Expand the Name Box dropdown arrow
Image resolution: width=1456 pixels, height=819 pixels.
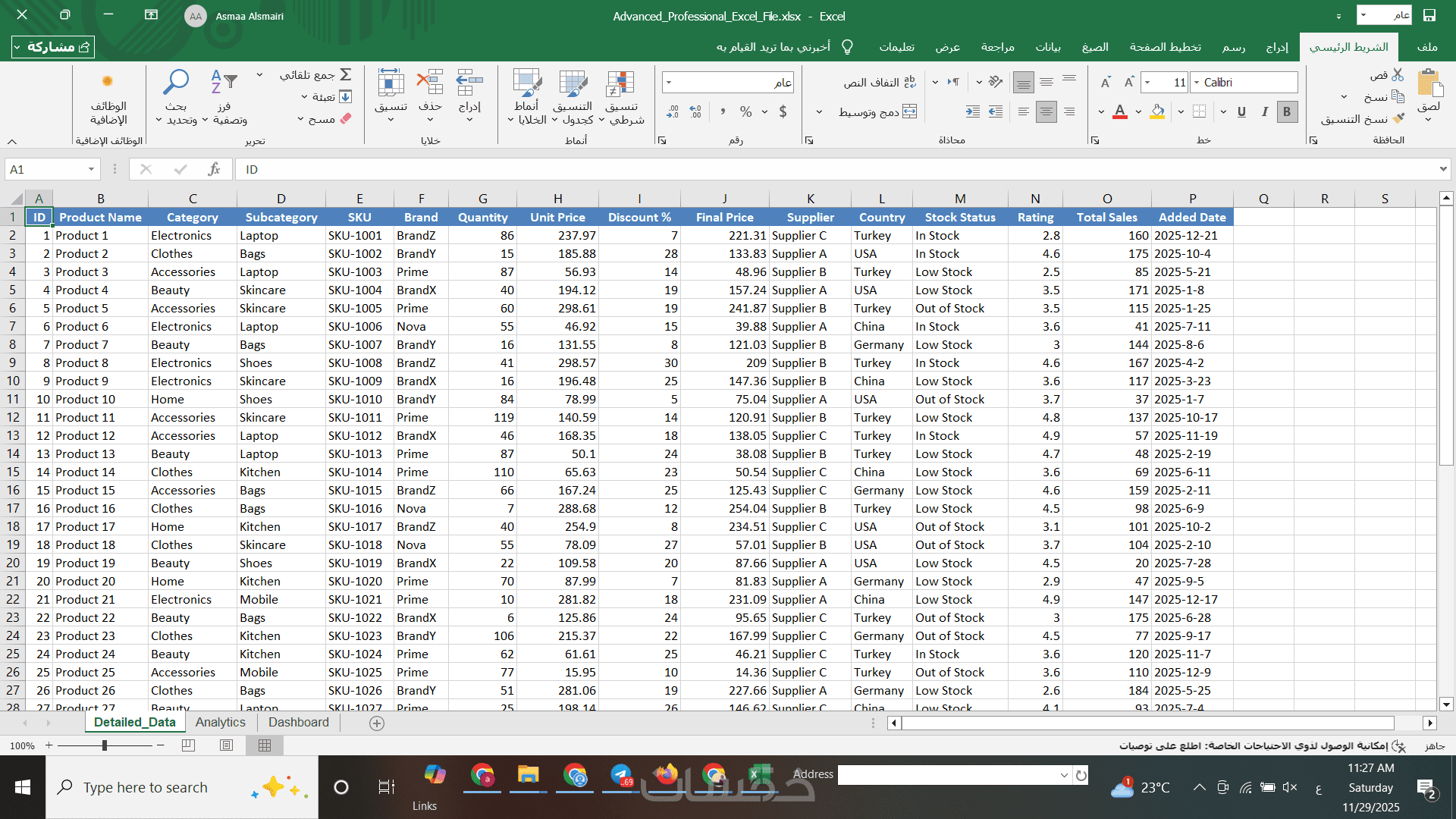pos(91,169)
